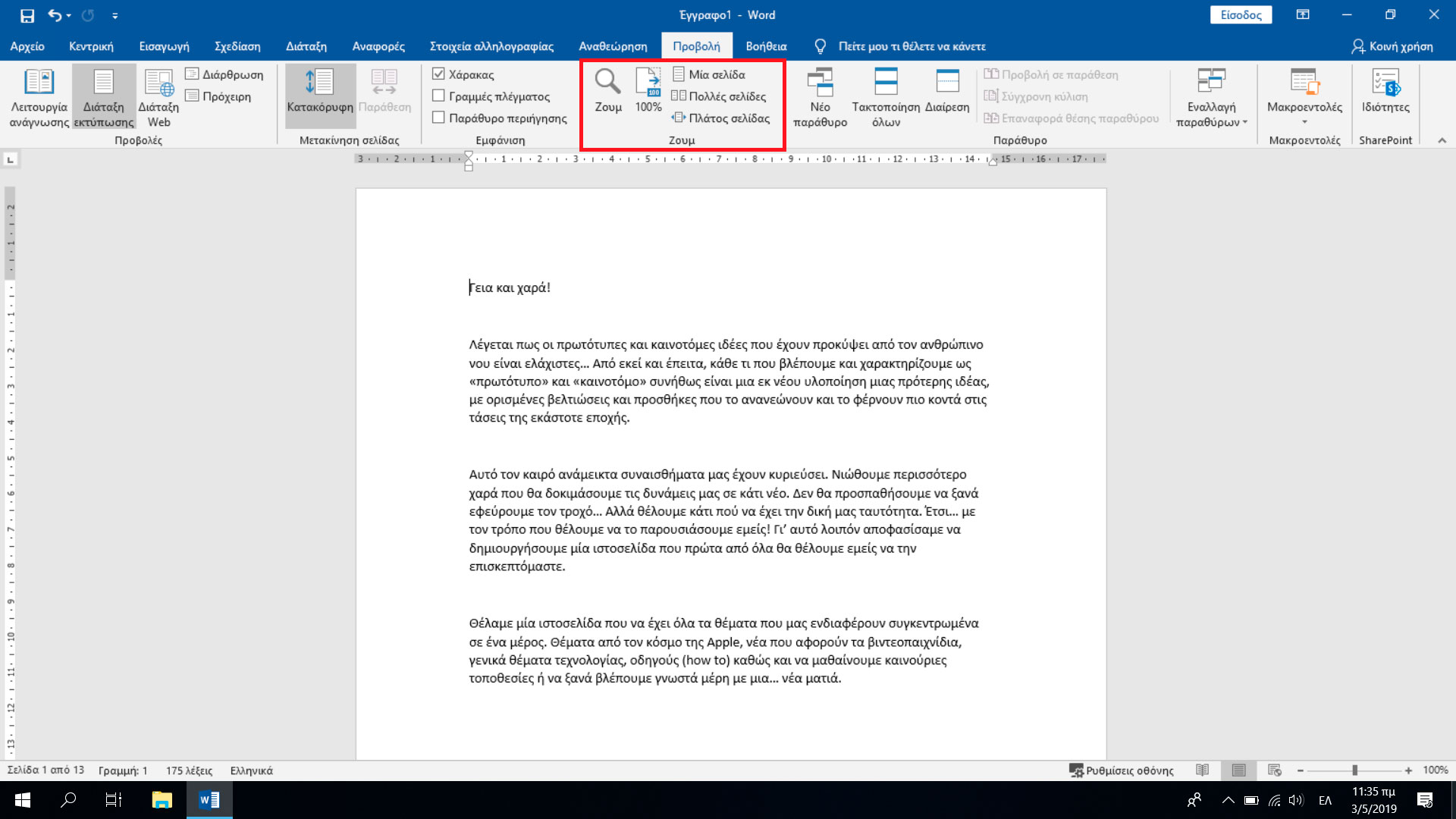1456x819 pixels.
Task: Choose Πολλές σελίδες zoom option
Action: tap(719, 96)
